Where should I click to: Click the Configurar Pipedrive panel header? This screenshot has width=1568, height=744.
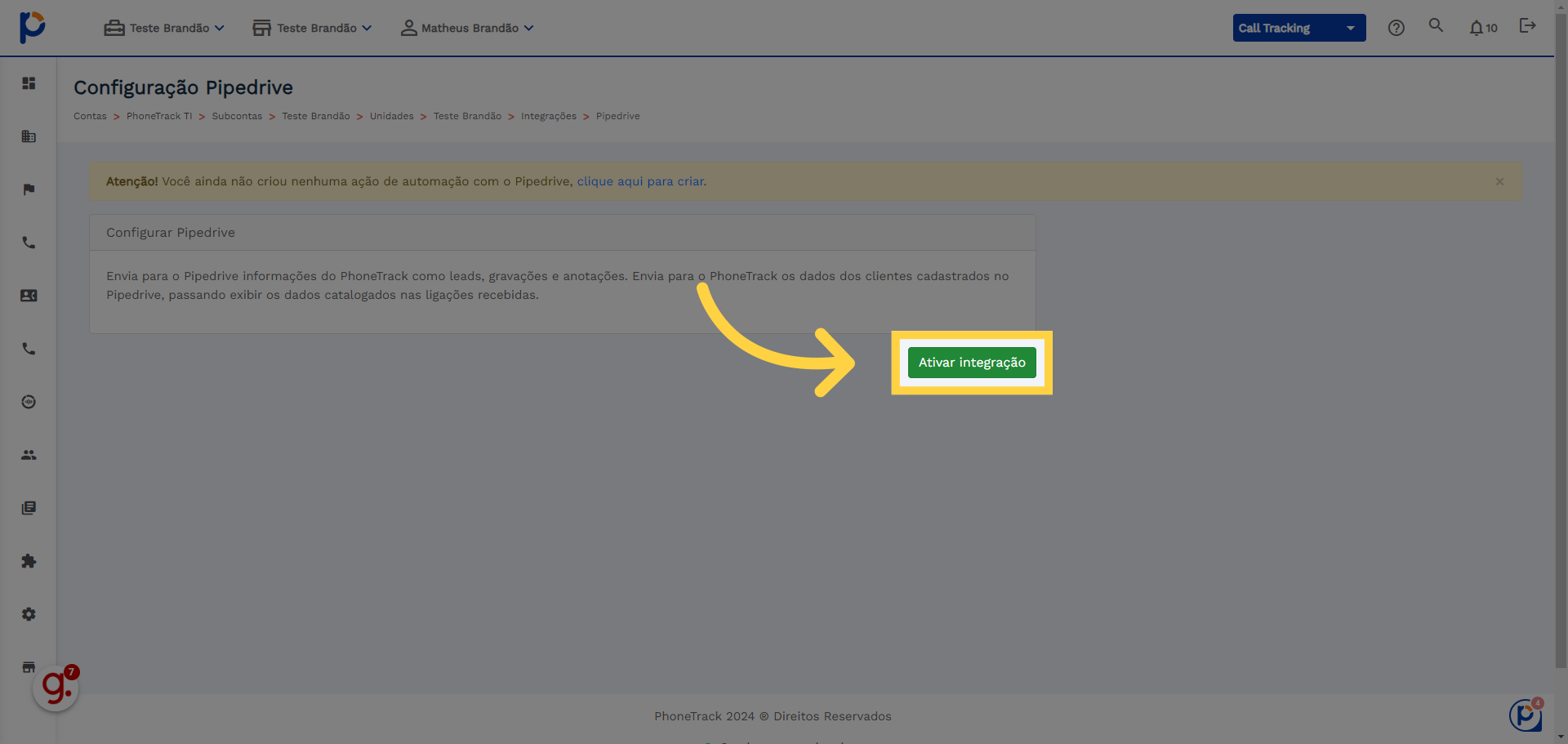563,233
